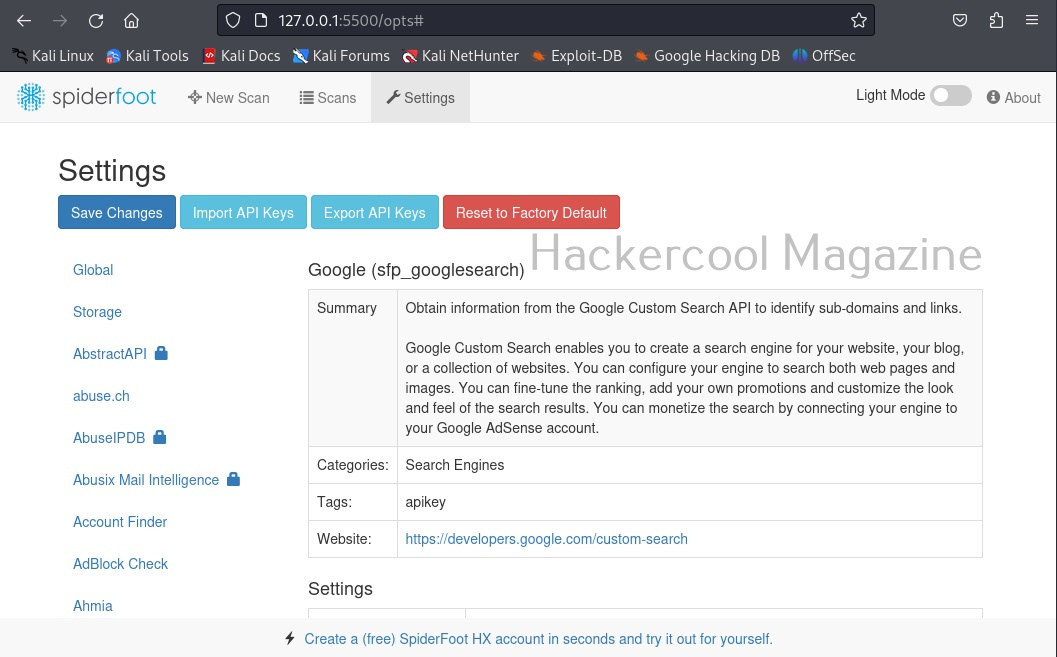Open the Scans tab
This screenshot has width=1057, height=657.
328,98
